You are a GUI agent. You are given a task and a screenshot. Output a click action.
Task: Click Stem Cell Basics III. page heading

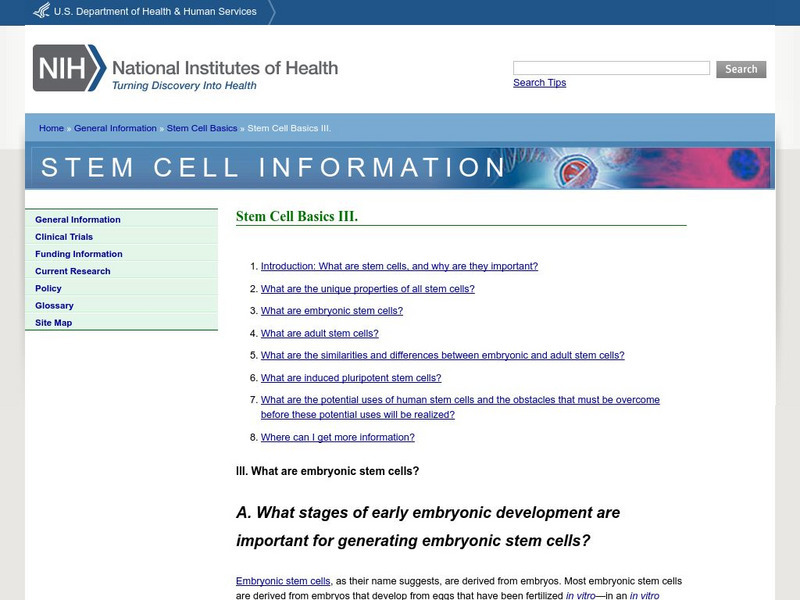tap(297, 216)
